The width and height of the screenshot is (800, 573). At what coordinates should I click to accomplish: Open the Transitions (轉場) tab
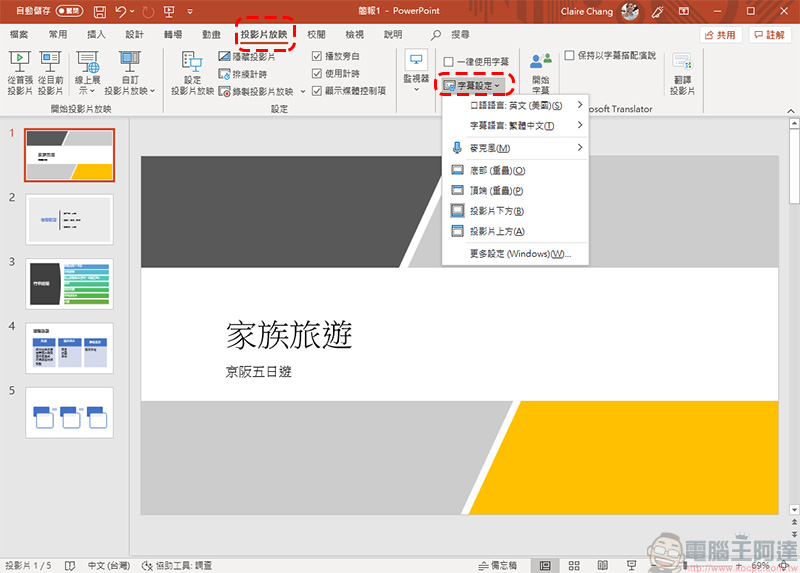click(172, 35)
